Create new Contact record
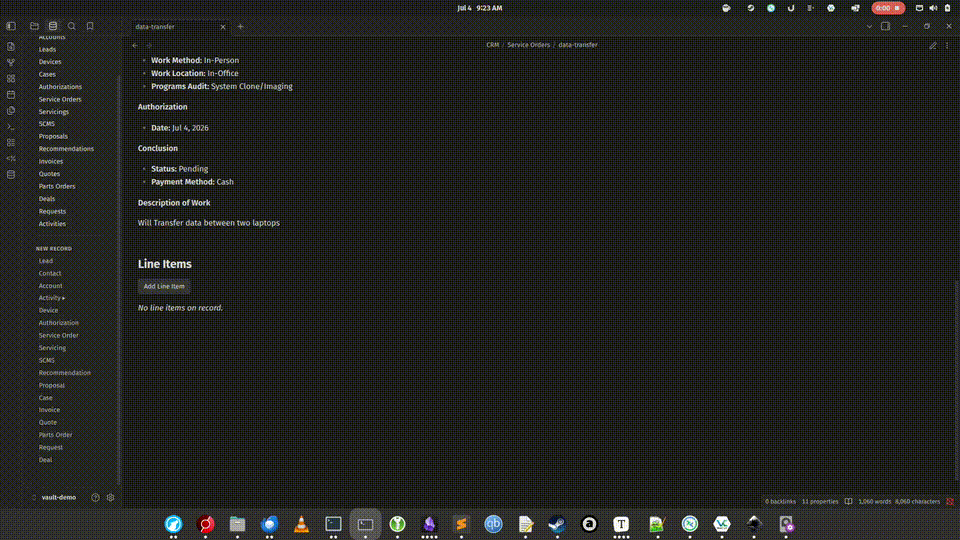960x540 pixels. point(50,274)
